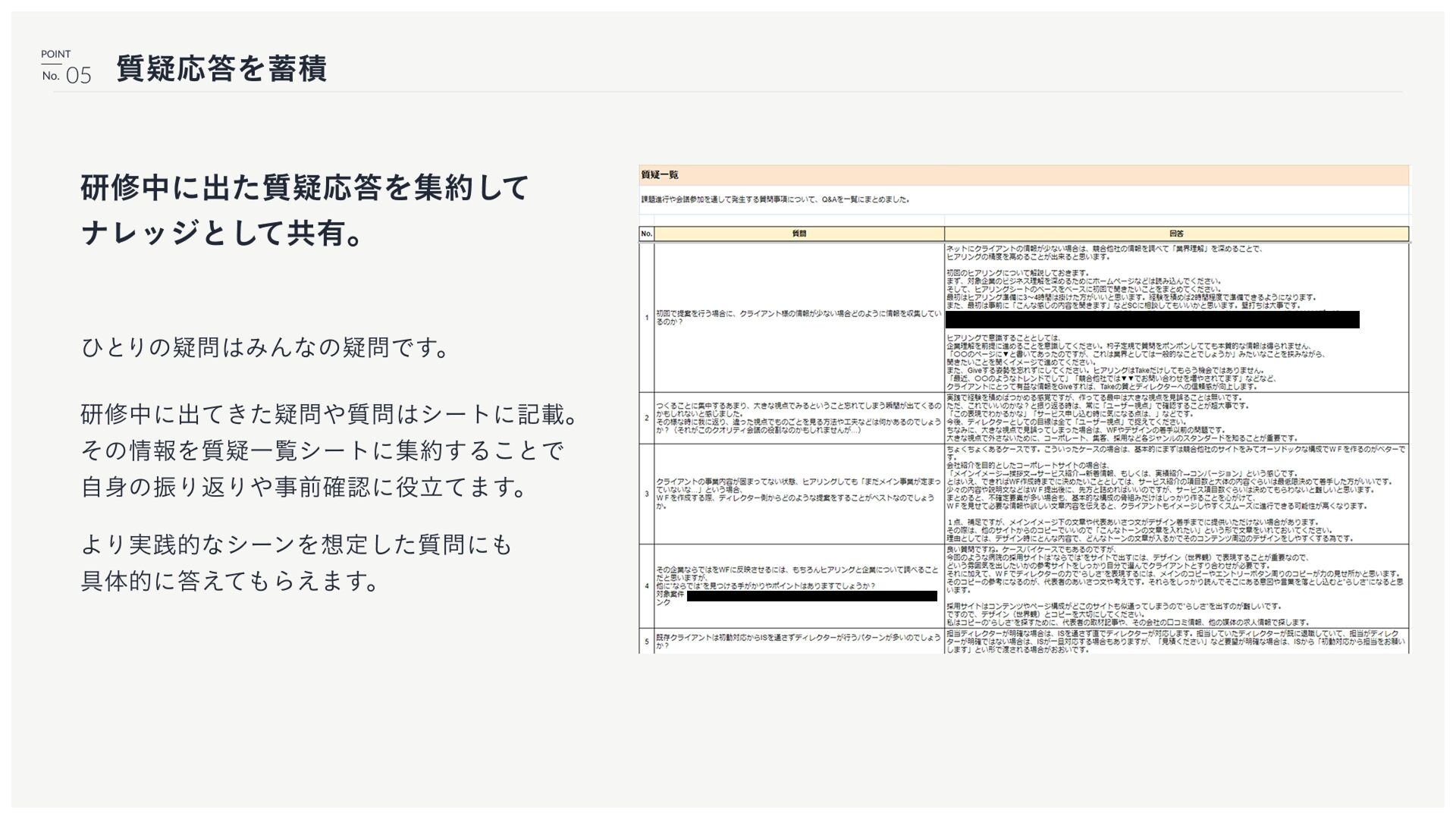
Task: Click the row 2 answer cell
Action: 1175,418
